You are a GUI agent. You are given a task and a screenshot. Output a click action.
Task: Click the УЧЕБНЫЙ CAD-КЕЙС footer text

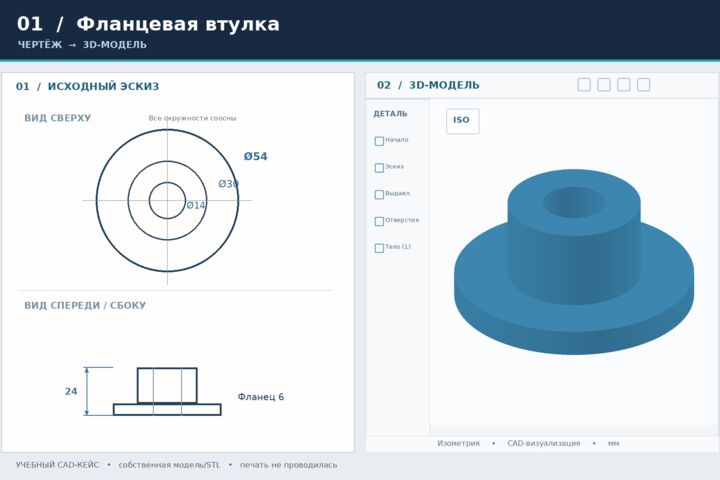(57, 465)
